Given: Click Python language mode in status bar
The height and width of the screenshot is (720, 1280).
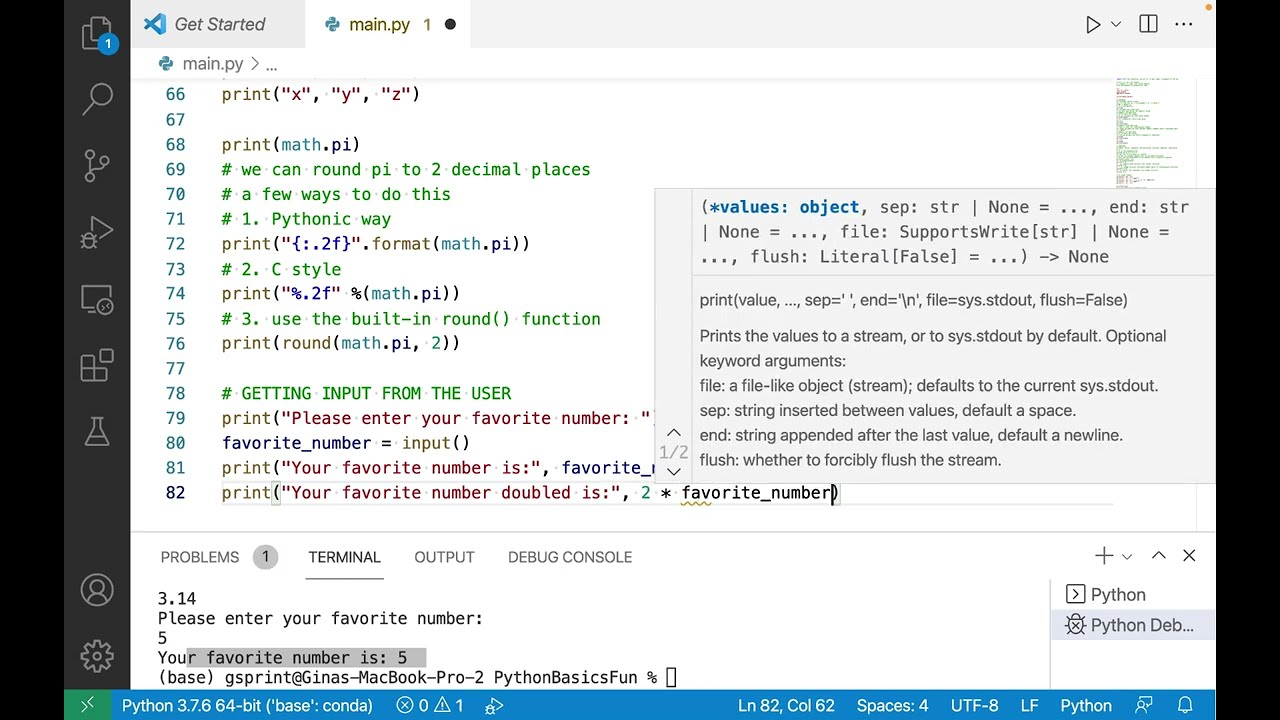Looking at the screenshot, I should coord(1085,705).
